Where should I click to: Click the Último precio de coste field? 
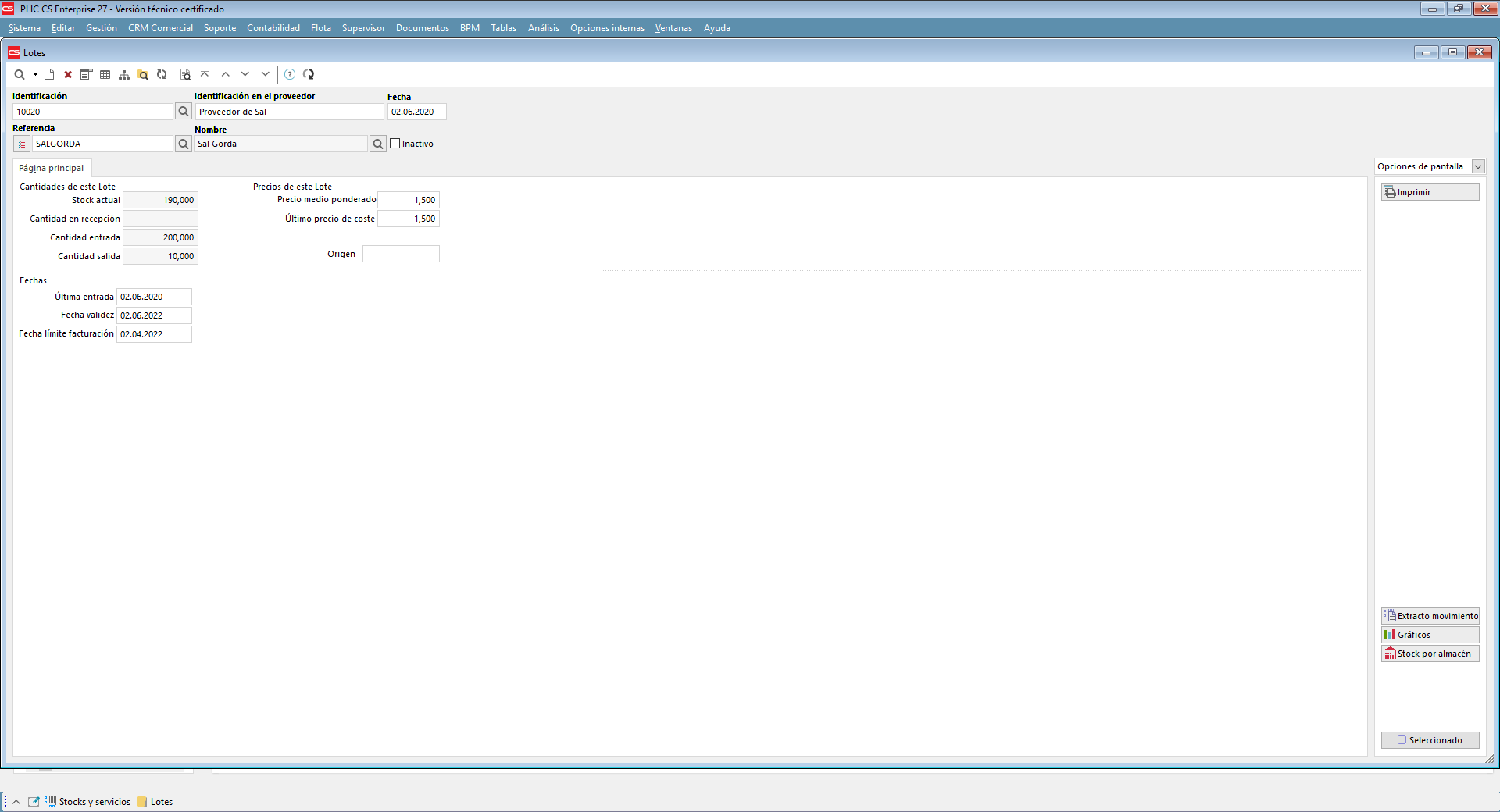click(409, 219)
